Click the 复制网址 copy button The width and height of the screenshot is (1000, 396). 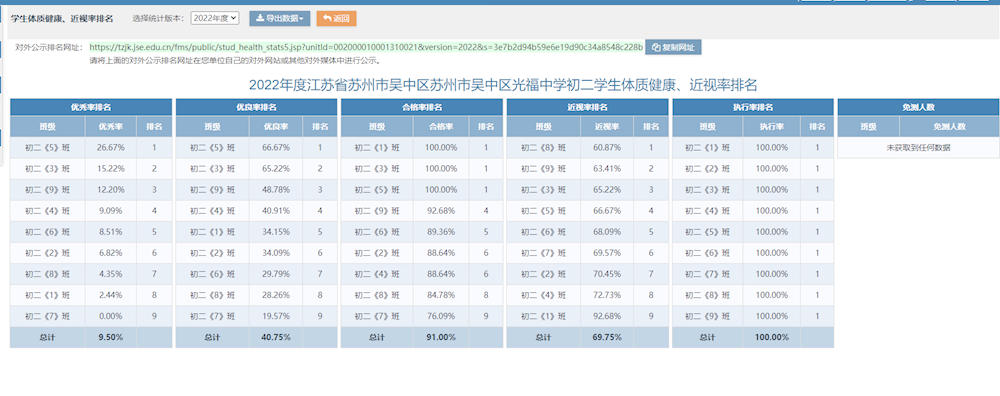click(x=673, y=47)
